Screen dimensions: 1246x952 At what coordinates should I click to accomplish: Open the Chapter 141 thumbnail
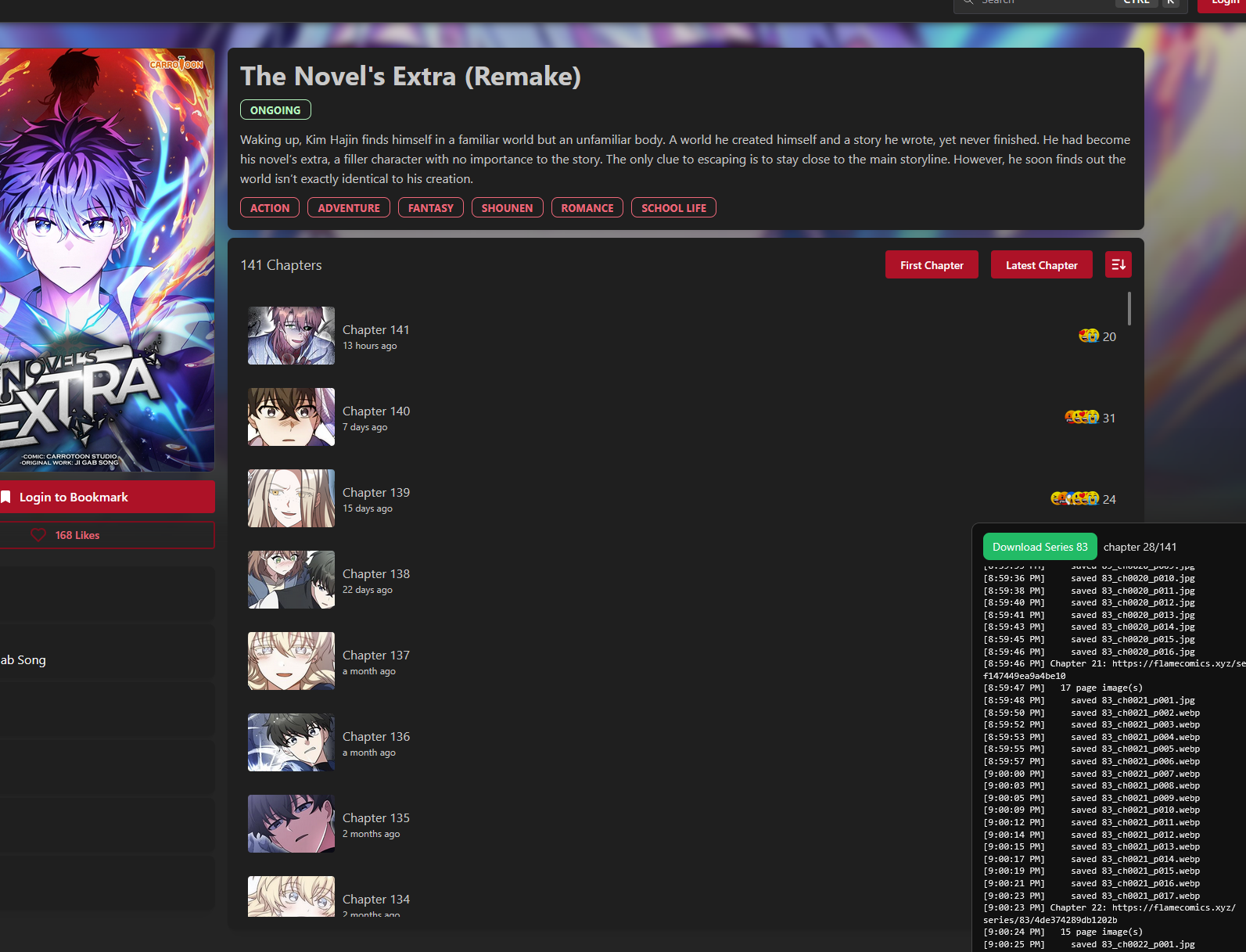pyautogui.click(x=291, y=336)
